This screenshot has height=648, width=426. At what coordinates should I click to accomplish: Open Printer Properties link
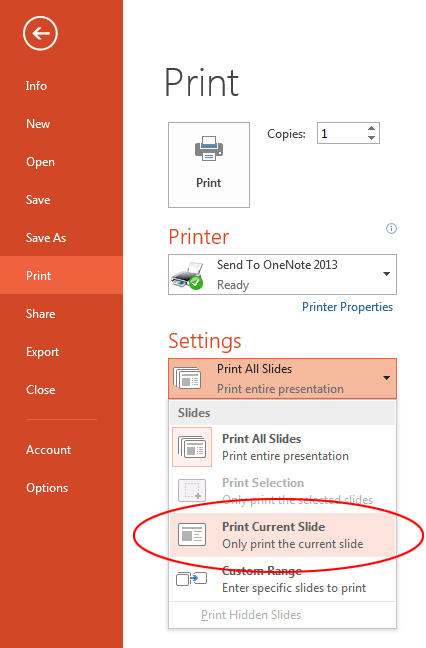tap(347, 307)
